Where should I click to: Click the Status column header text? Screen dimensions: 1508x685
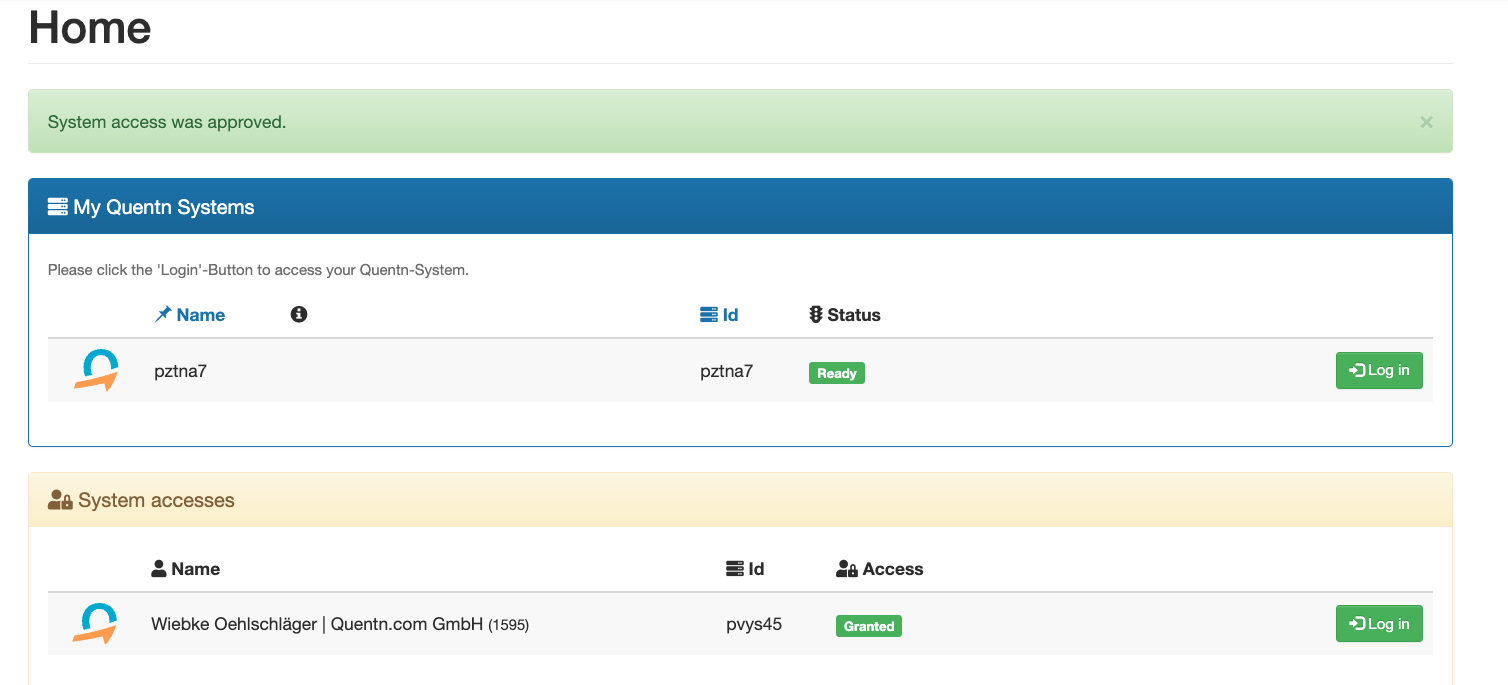point(854,315)
